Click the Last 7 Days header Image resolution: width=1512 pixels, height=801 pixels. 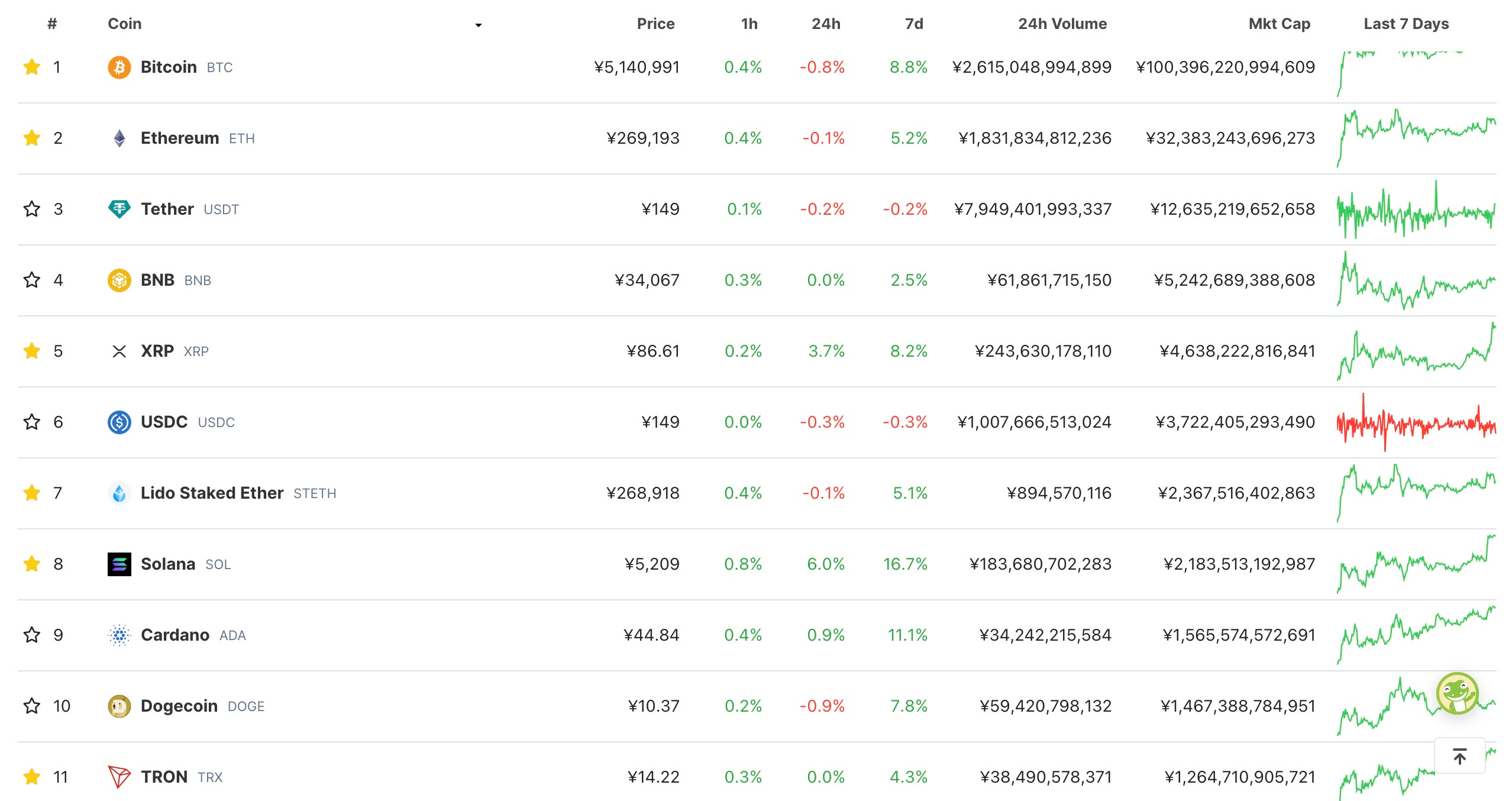click(x=1406, y=24)
